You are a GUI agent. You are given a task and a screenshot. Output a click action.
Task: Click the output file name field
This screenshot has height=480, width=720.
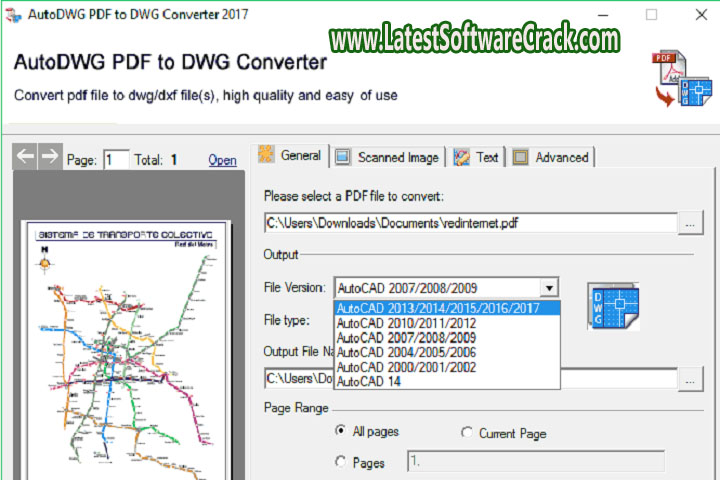pos(471,379)
